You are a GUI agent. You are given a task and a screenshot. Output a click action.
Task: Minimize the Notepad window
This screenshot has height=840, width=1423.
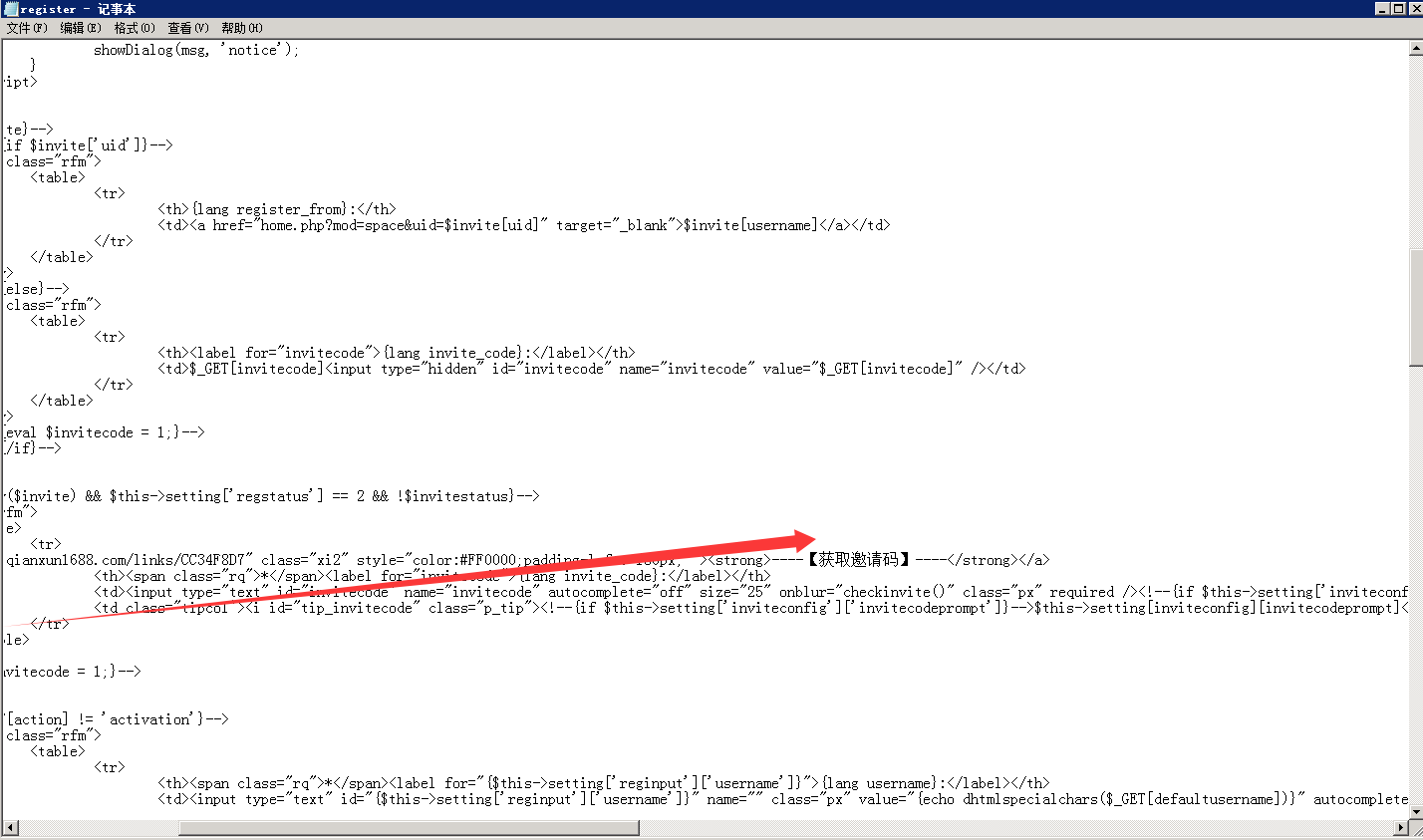(1382, 9)
